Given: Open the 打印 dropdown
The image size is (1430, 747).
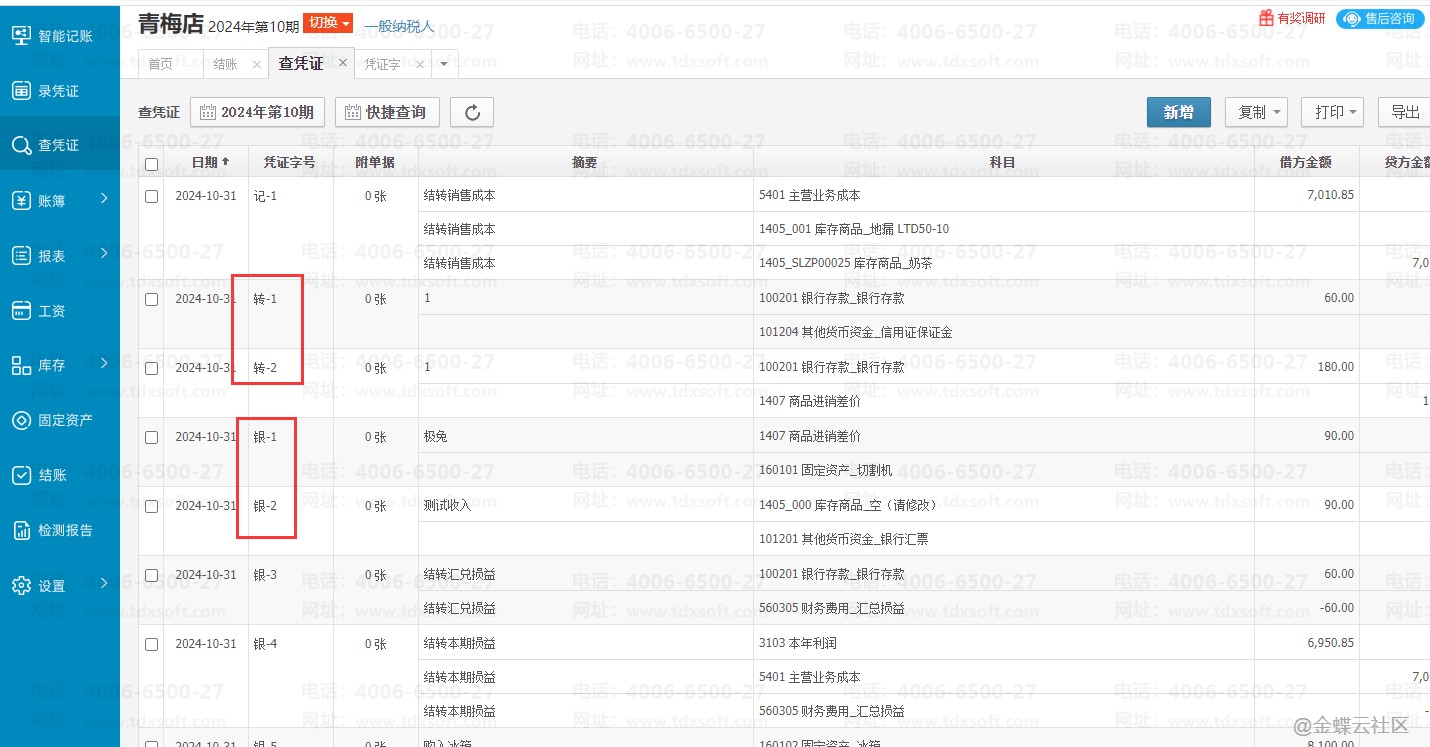Looking at the screenshot, I should (x=1333, y=112).
